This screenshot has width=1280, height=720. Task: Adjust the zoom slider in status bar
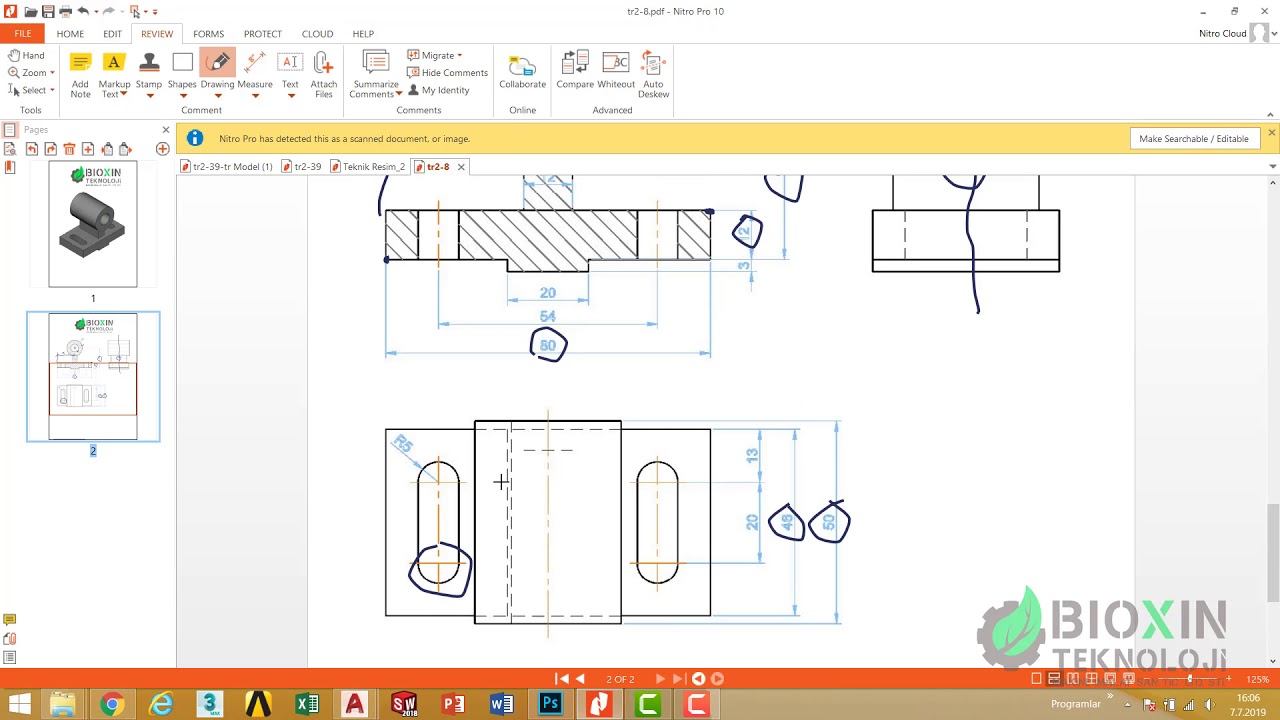click(x=1189, y=679)
